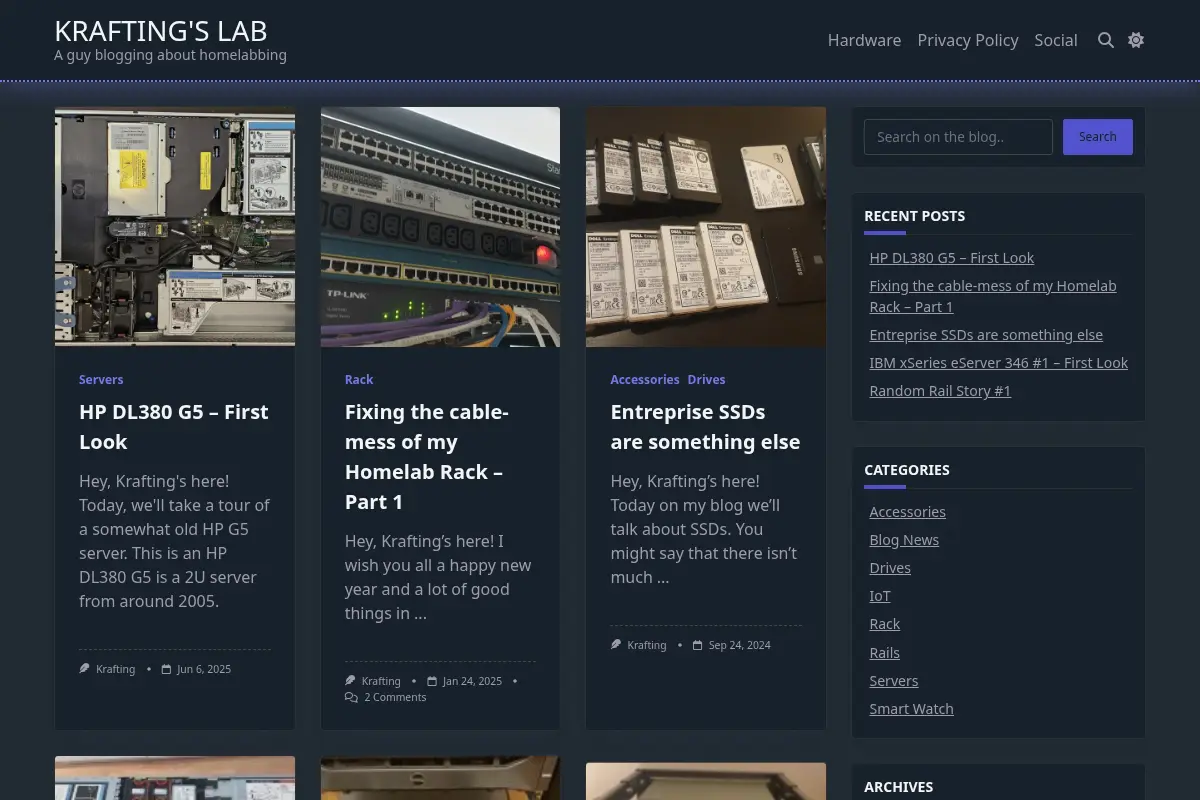Open the Social menu item
This screenshot has height=800, width=1200.
1056,40
